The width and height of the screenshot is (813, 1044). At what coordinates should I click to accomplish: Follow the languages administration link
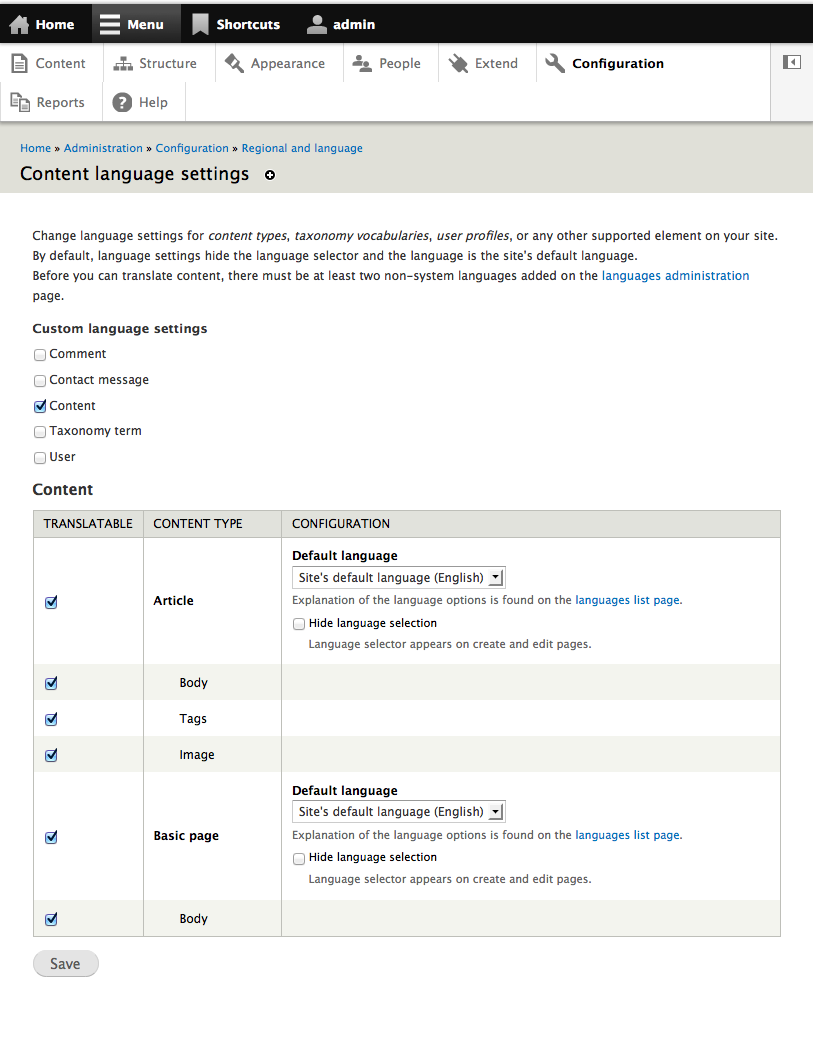coord(675,275)
